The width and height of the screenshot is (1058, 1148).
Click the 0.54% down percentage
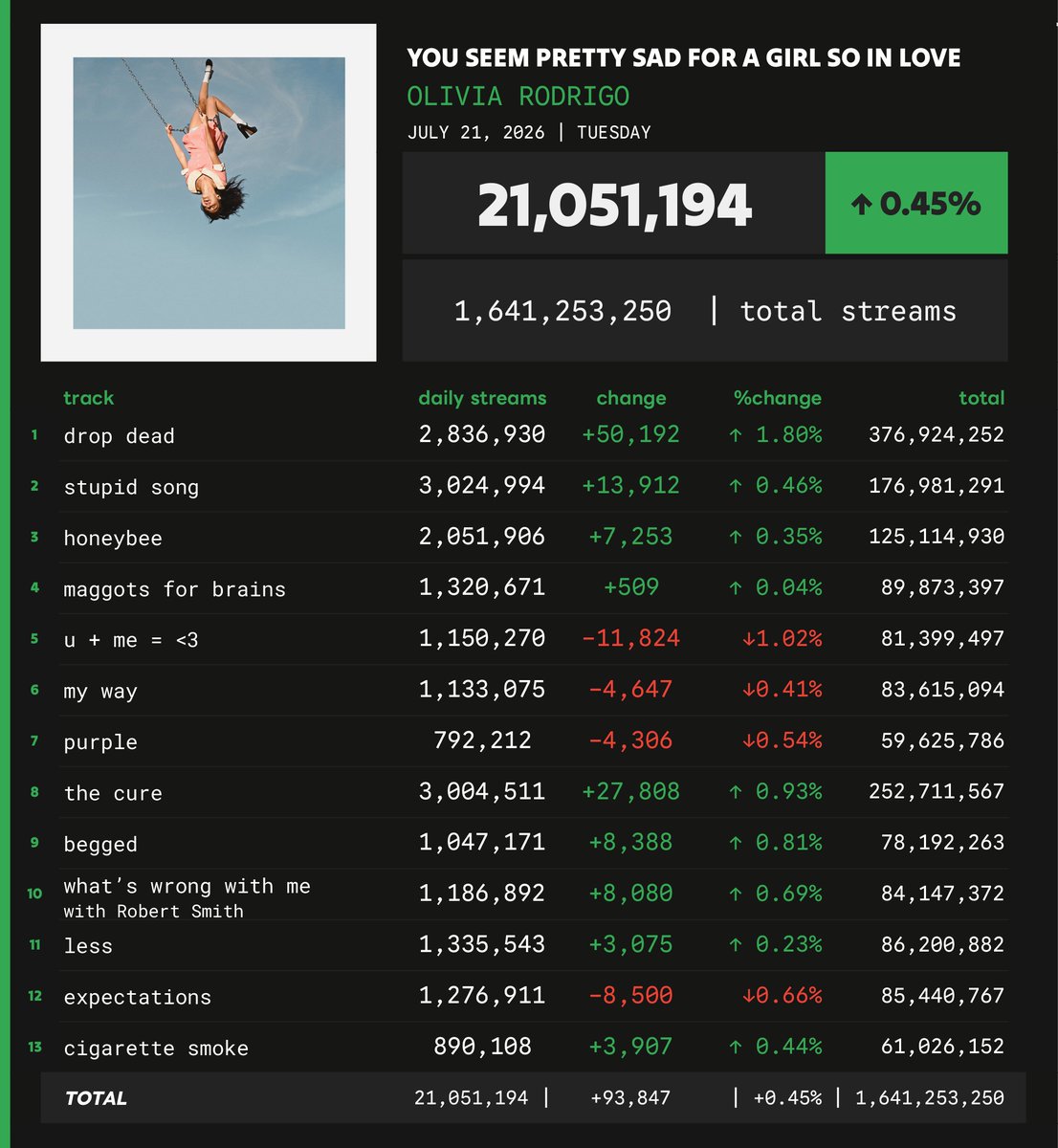(782, 740)
